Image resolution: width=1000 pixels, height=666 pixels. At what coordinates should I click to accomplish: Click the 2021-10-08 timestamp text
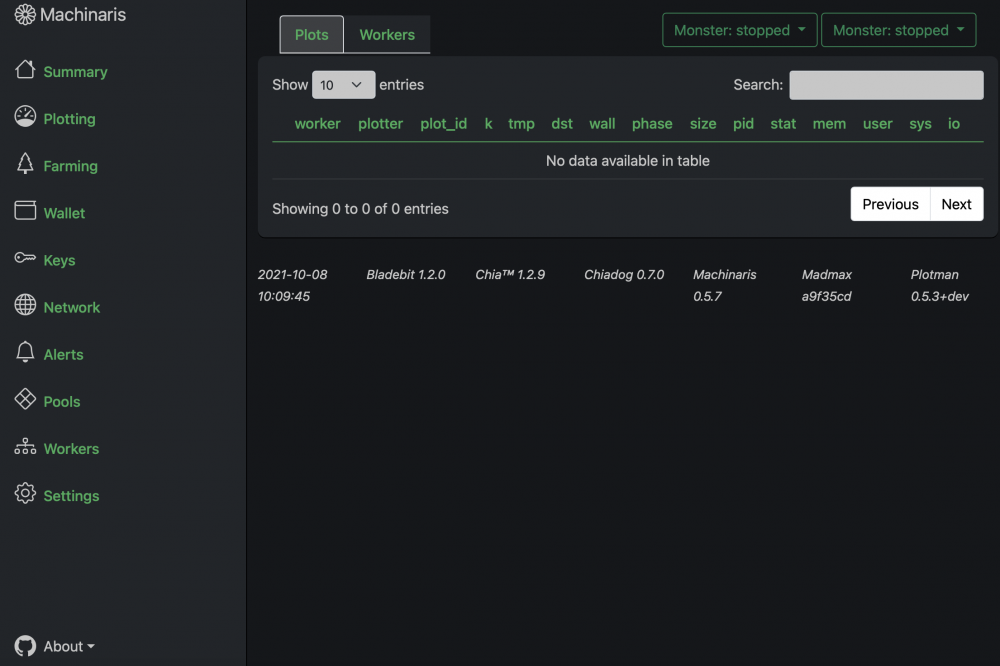[x=292, y=285]
